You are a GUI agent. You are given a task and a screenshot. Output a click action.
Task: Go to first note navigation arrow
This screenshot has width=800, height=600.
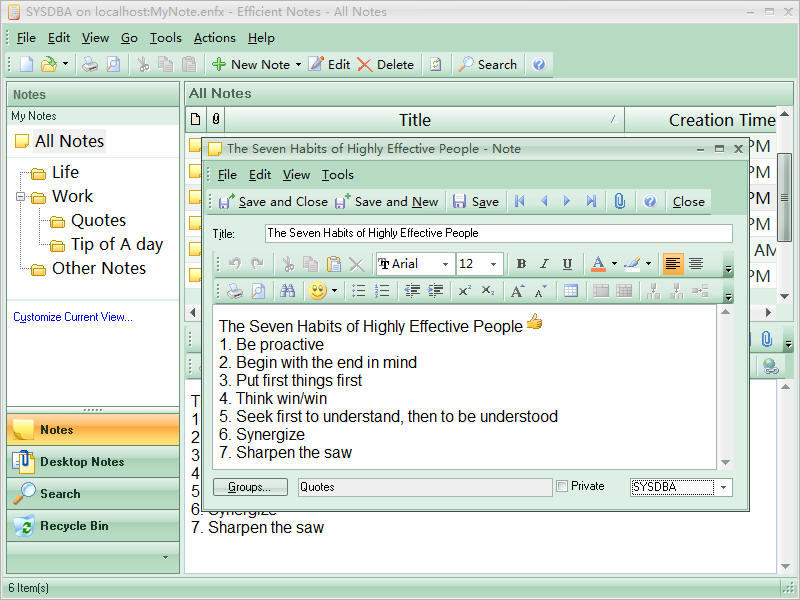520,201
